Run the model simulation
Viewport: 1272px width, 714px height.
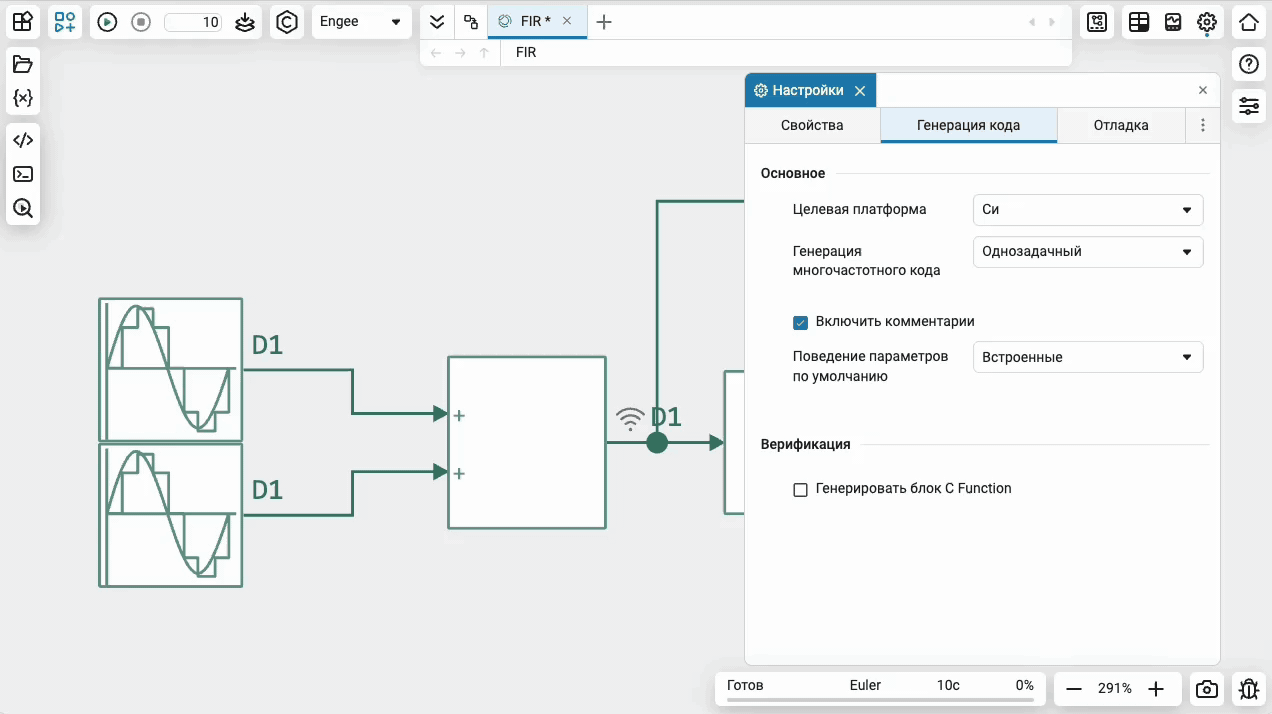point(107,22)
